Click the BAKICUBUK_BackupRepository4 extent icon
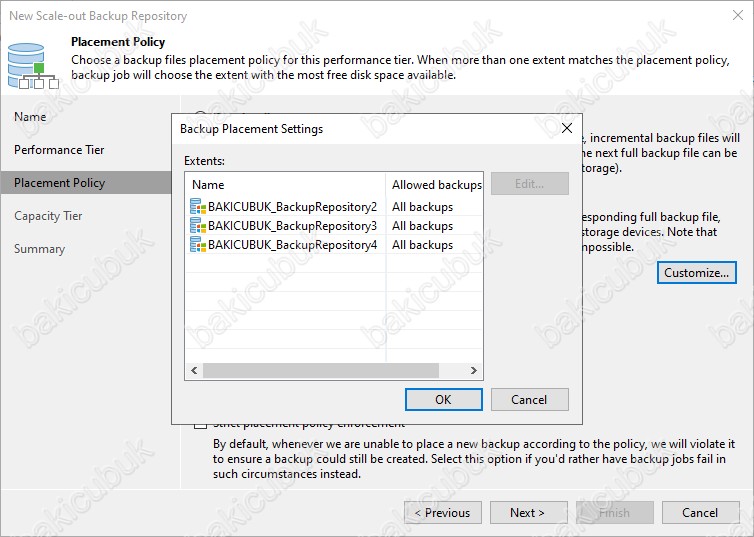Image resolution: width=754 pixels, height=537 pixels. 198,245
